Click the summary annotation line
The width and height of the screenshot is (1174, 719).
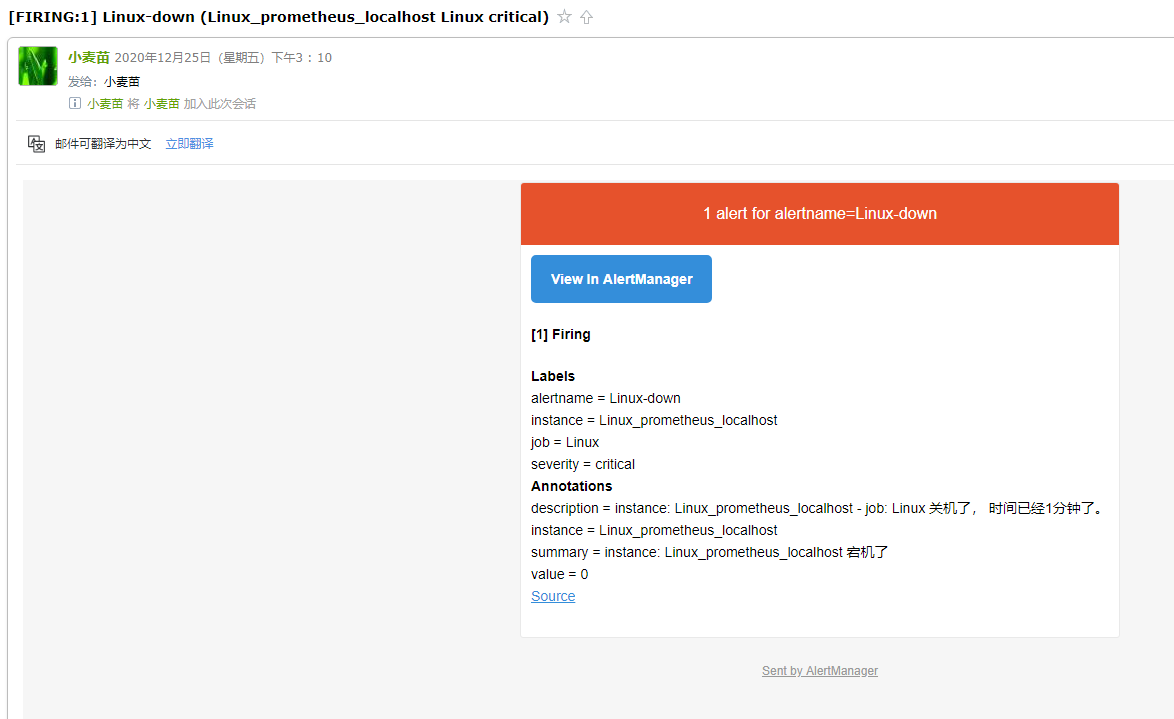click(710, 552)
